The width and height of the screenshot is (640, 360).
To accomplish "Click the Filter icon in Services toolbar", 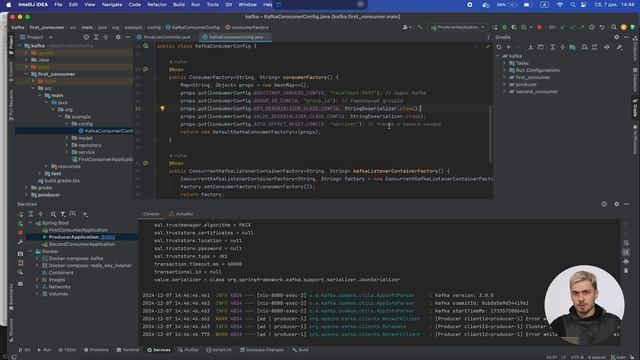I will 63,214.
